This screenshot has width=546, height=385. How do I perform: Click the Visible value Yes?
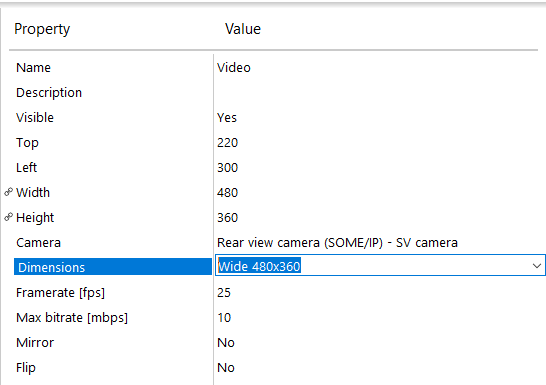(227, 118)
